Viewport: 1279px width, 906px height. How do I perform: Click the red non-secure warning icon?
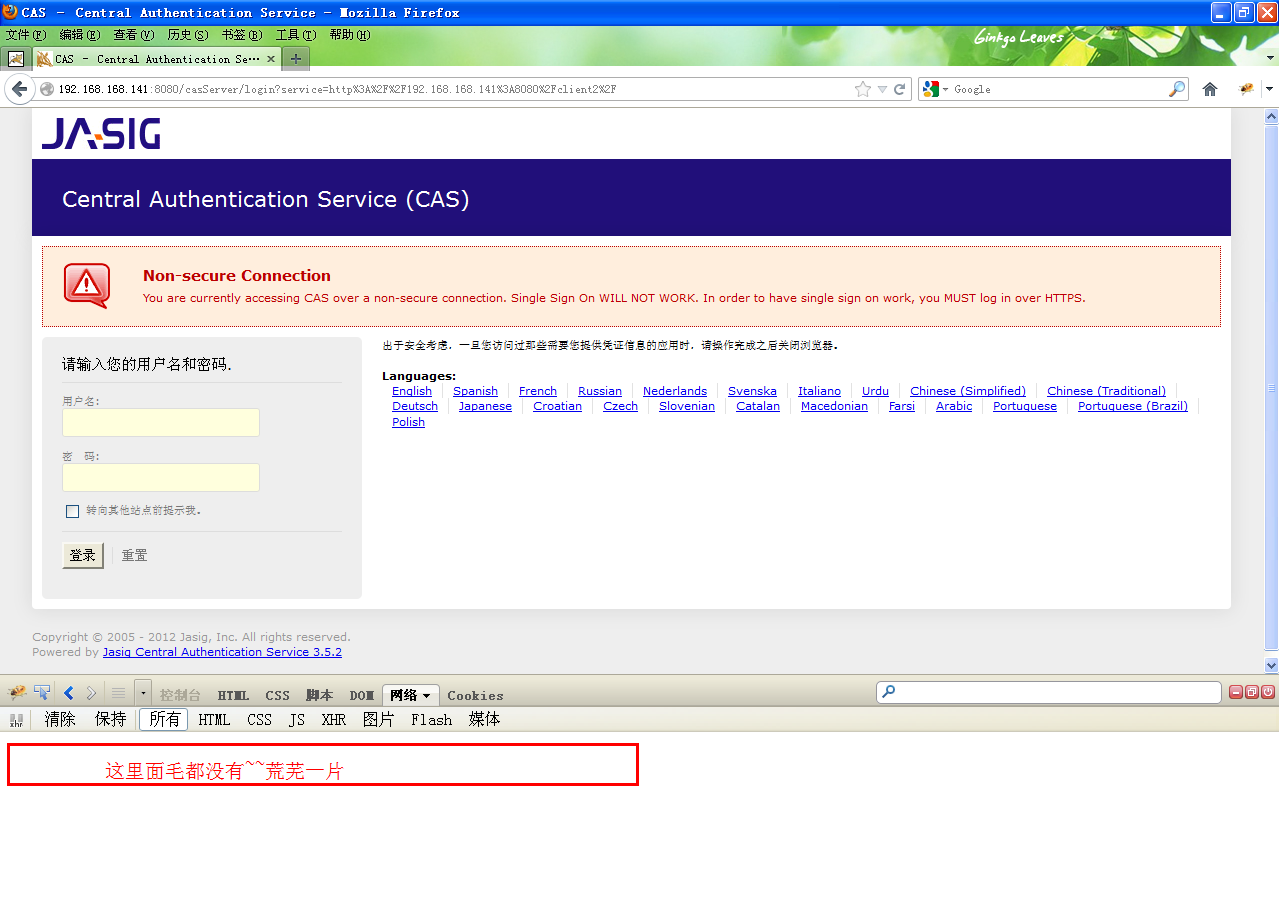[87, 286]
